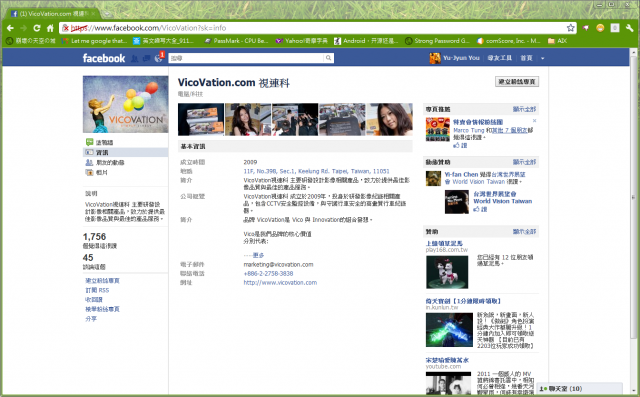
Task: Go back with the browser back arrow
Action: pyautogui.click(x=10, y=28)
